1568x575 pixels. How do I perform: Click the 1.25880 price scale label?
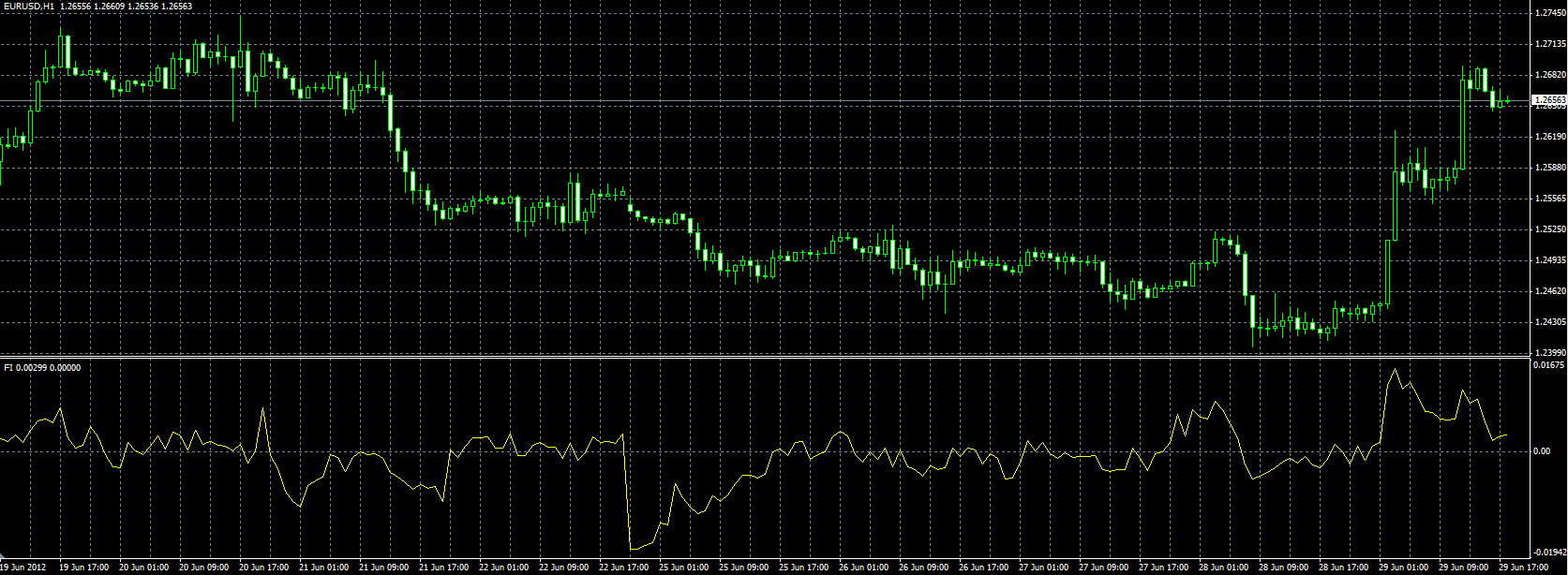(x=1552, y=168)
